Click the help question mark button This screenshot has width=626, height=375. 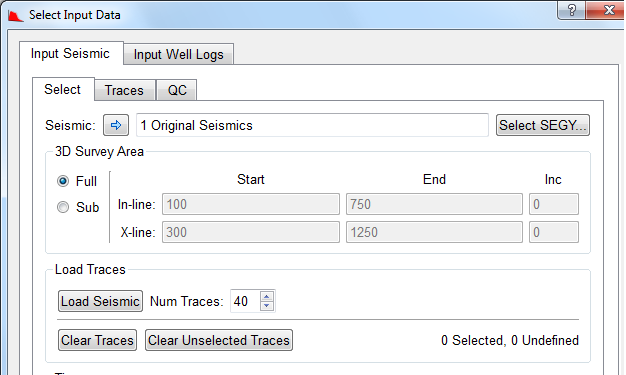point(572,10)
